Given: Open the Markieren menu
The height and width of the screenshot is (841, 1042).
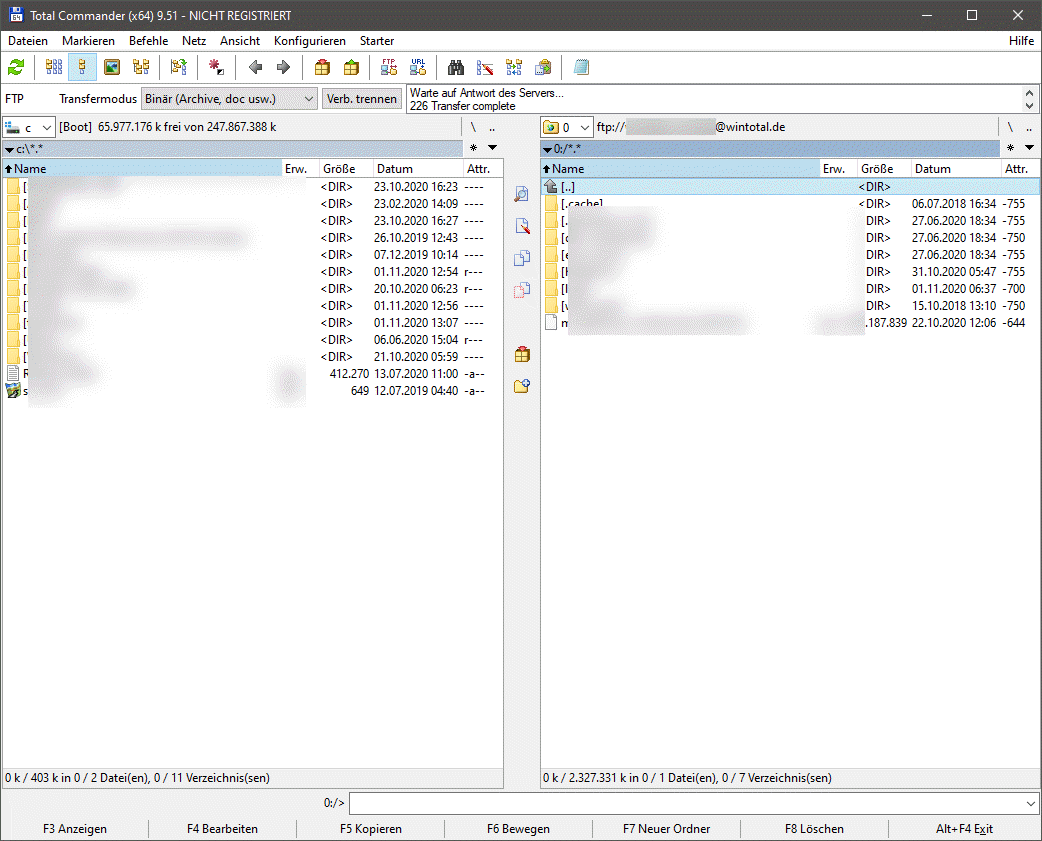Looking at the screenshot, I should click(x=88, y=41).
